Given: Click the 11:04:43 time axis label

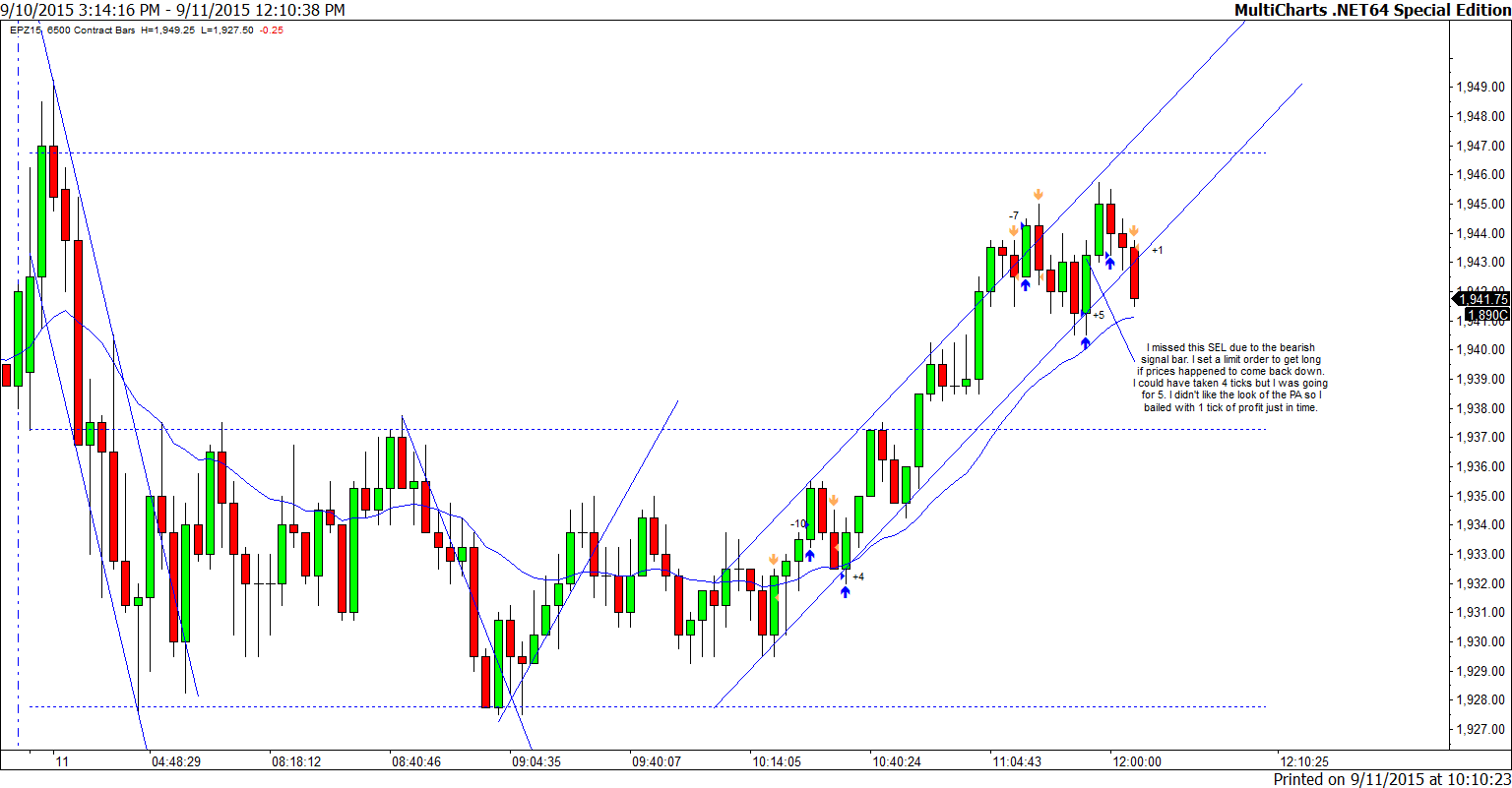Looking at the screenshot, I should pyautogui.click(x=1017, y=761).
